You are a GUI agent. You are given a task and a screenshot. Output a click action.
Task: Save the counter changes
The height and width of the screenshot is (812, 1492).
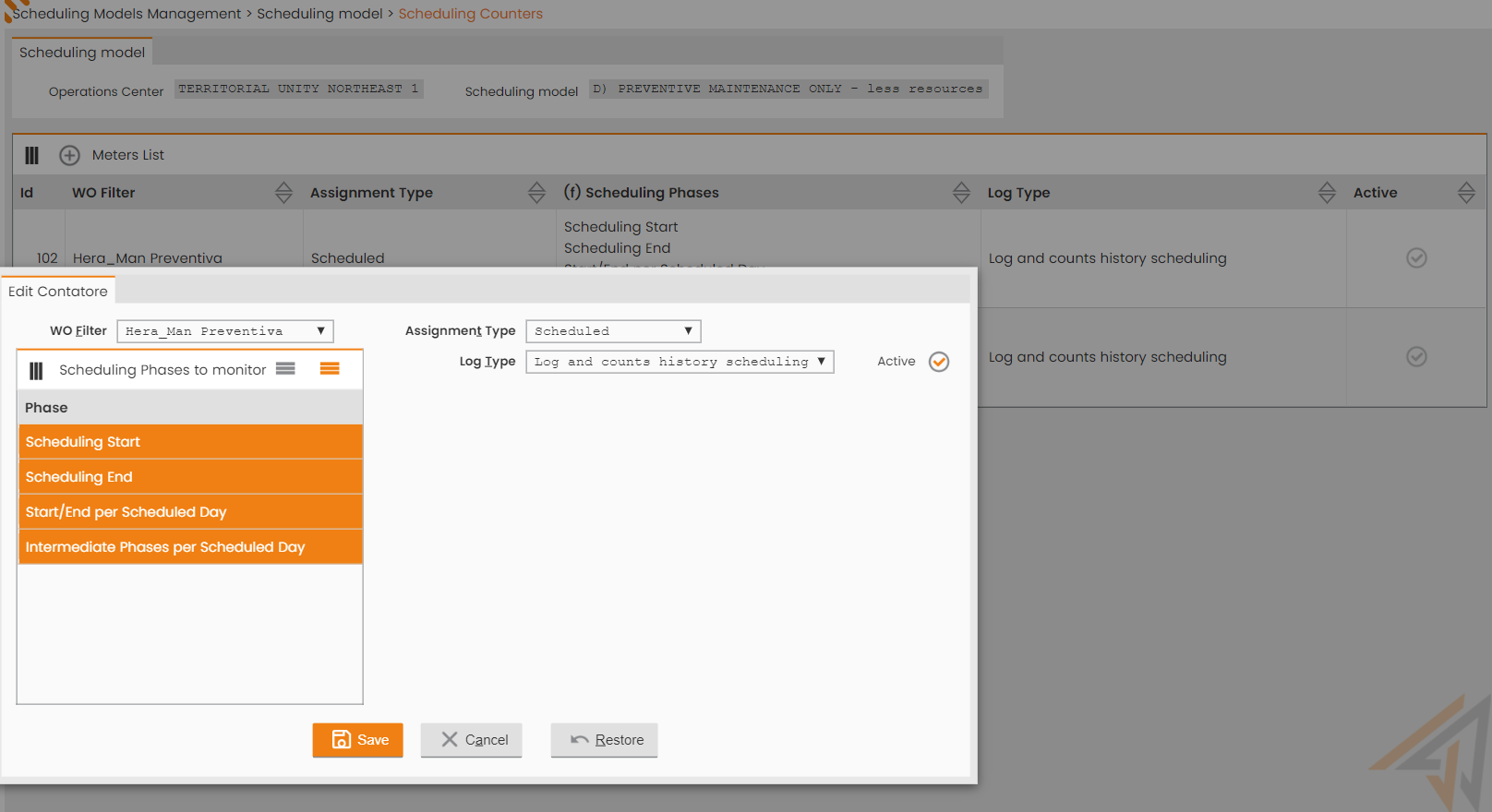[358, 740]
